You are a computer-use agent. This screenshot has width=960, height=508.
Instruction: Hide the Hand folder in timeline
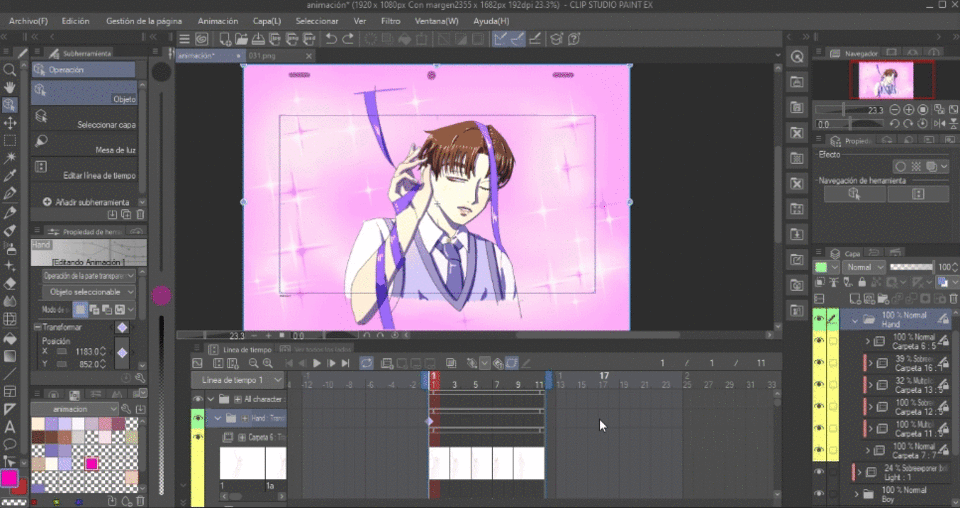click(x=198, y=418)
